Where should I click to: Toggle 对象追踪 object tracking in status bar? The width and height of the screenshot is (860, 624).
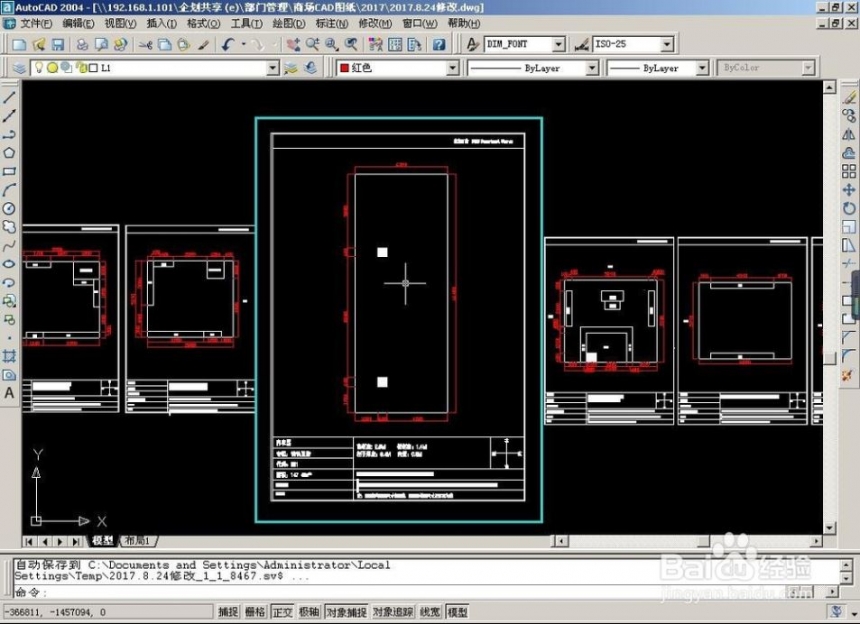[393, 612]
